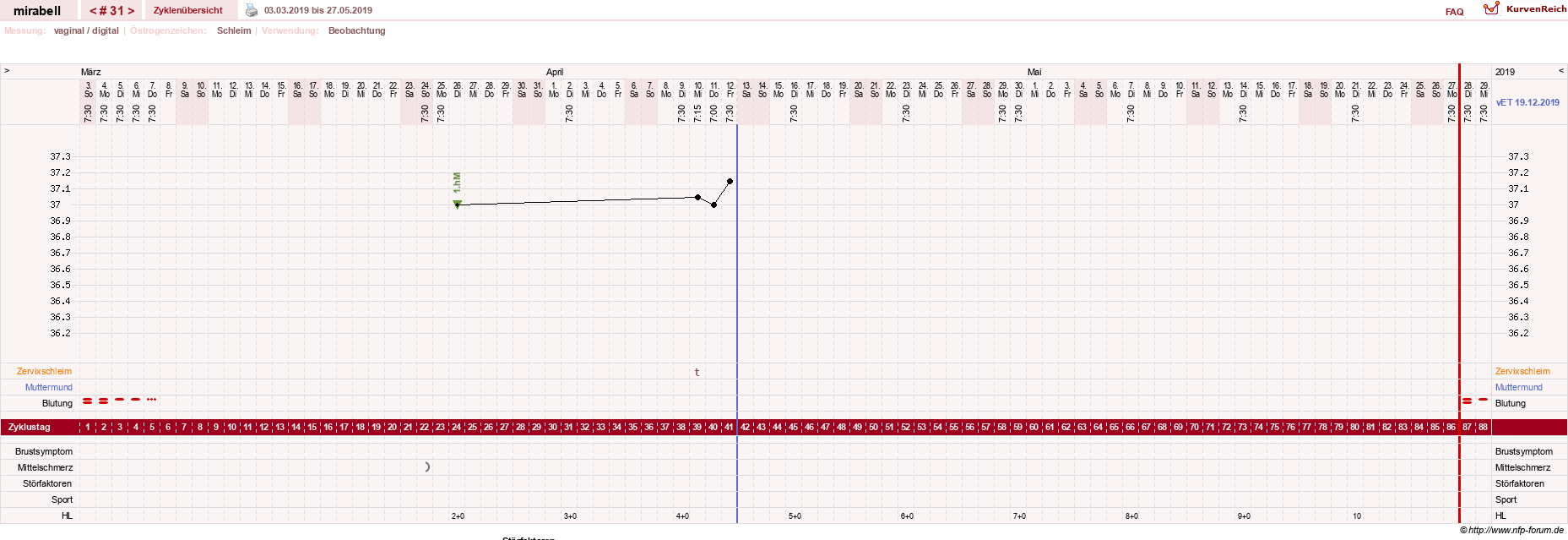
Task: Click the 'Beobachtung' Verwendung value
Action: pos(357,30)
